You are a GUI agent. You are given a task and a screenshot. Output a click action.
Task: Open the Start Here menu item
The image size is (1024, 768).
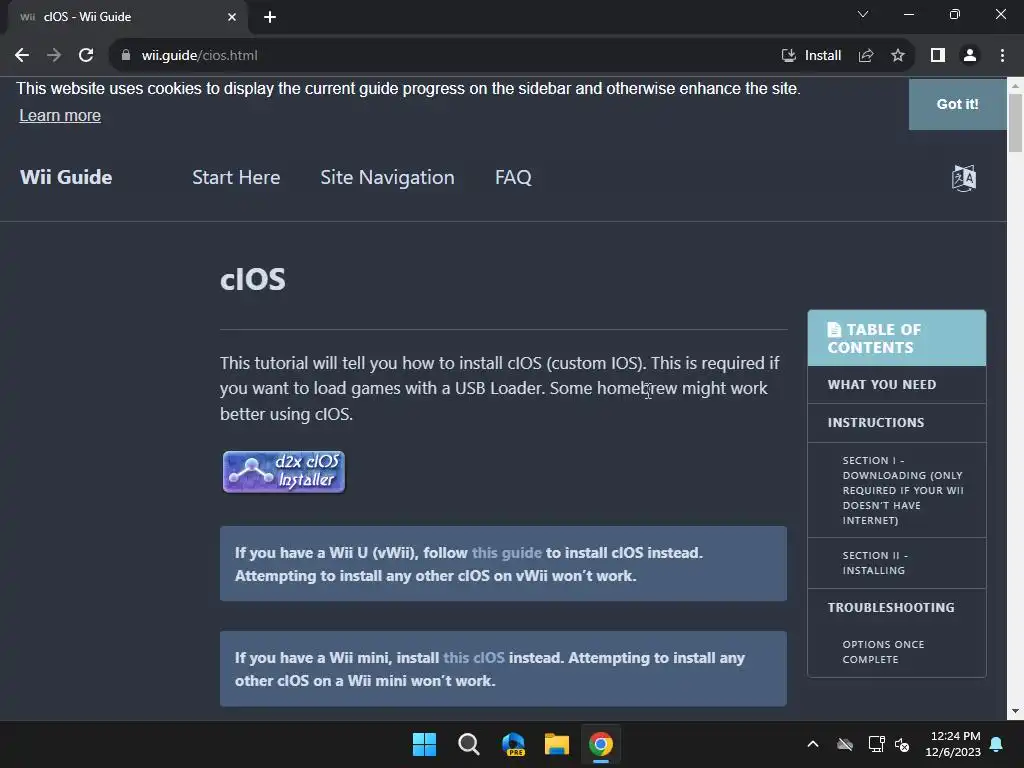tap(236, 177)
